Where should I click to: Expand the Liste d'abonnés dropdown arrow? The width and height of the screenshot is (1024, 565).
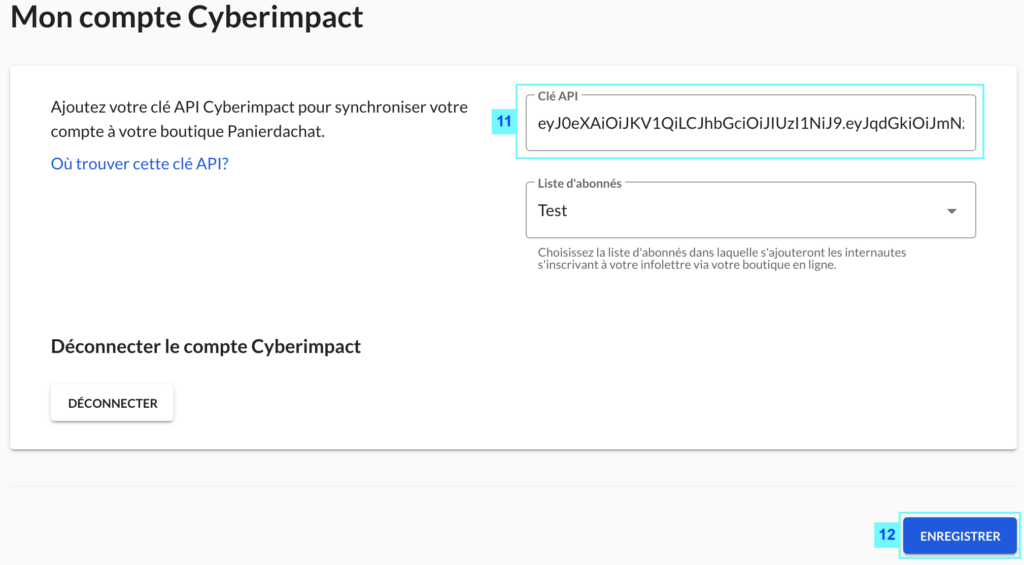952,211
